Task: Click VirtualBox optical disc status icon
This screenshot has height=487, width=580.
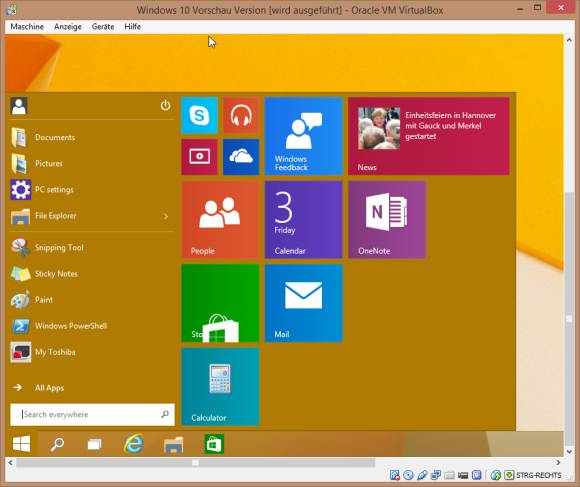Action: (x=408, y=475)
